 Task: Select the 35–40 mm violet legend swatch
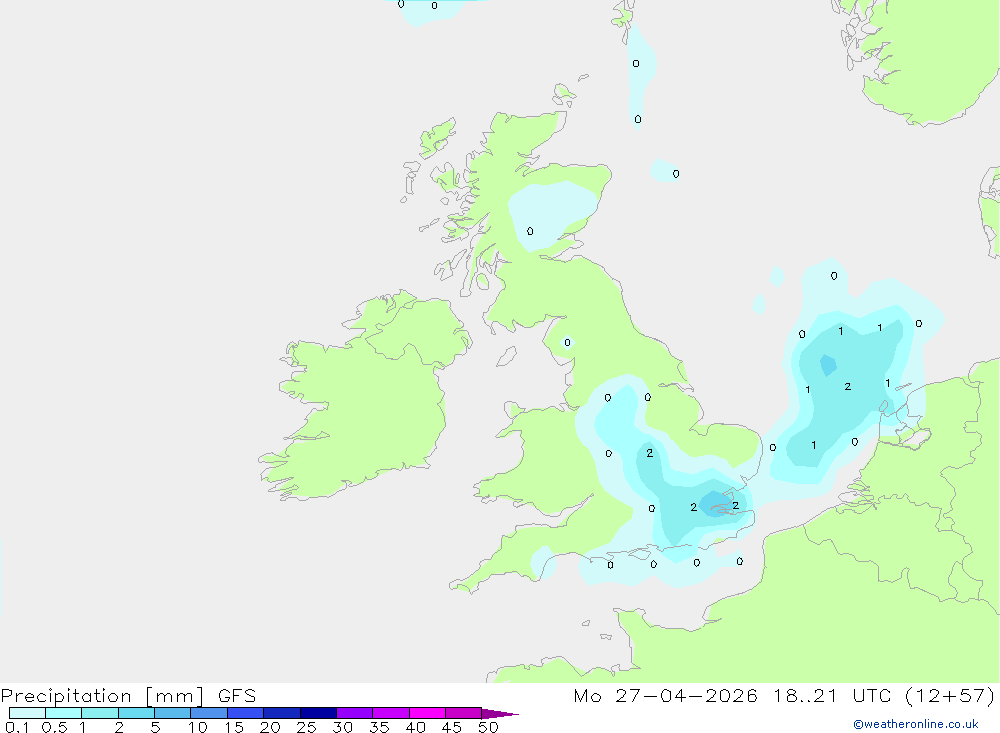pos(390,713)
